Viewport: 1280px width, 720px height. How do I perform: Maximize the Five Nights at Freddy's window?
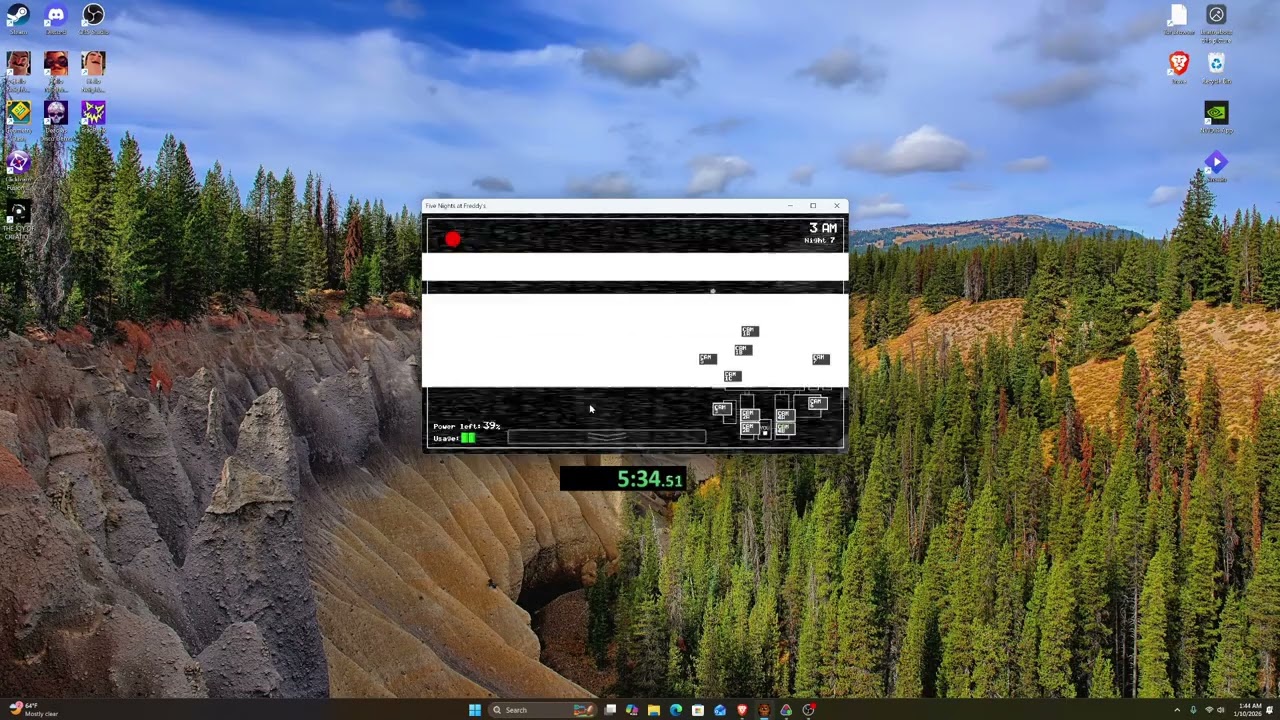(x=813, y=206)
